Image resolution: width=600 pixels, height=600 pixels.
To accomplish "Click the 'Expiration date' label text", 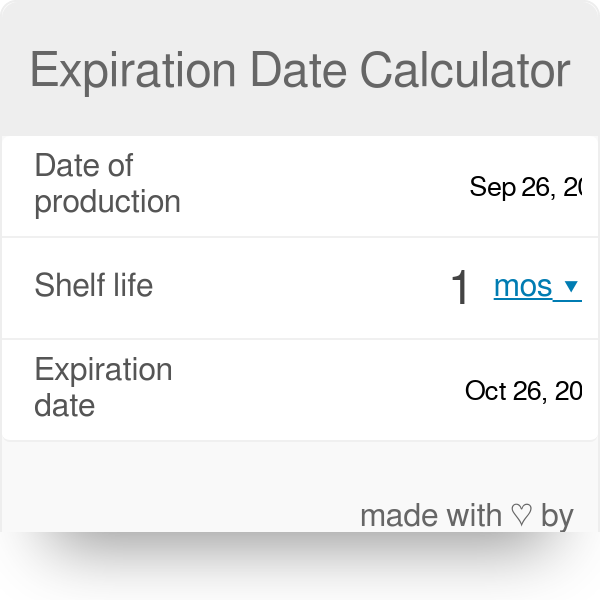I will pyautogui.click(x=103, y=388).
